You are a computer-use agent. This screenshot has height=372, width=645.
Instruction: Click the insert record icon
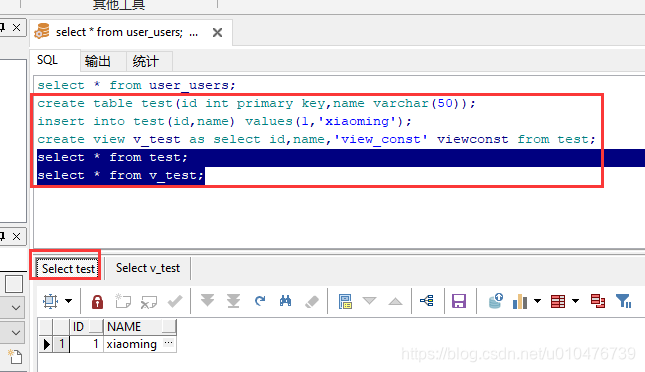tap(123, 301)
